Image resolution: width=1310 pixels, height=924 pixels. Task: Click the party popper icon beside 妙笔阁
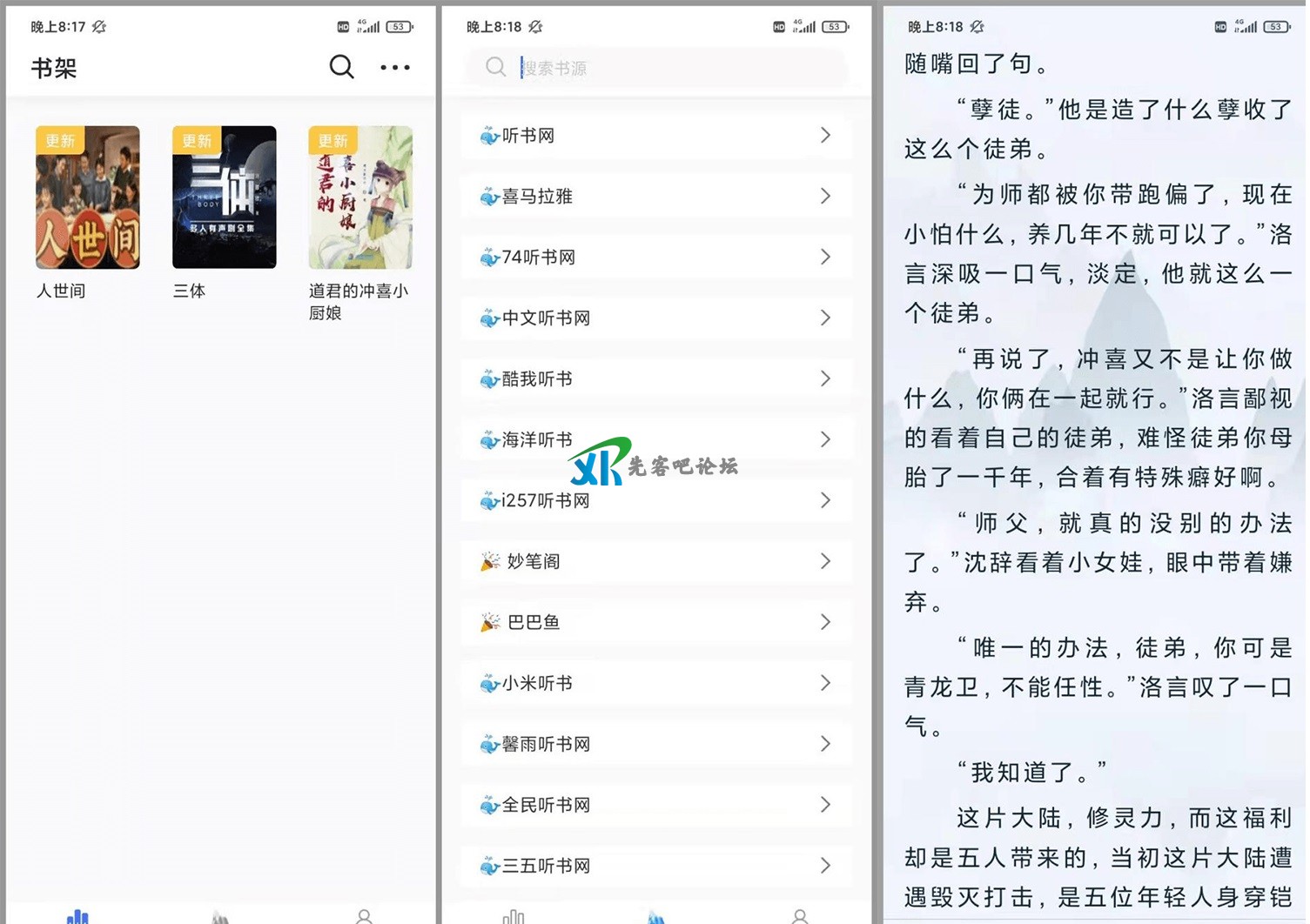coord(490,561)
